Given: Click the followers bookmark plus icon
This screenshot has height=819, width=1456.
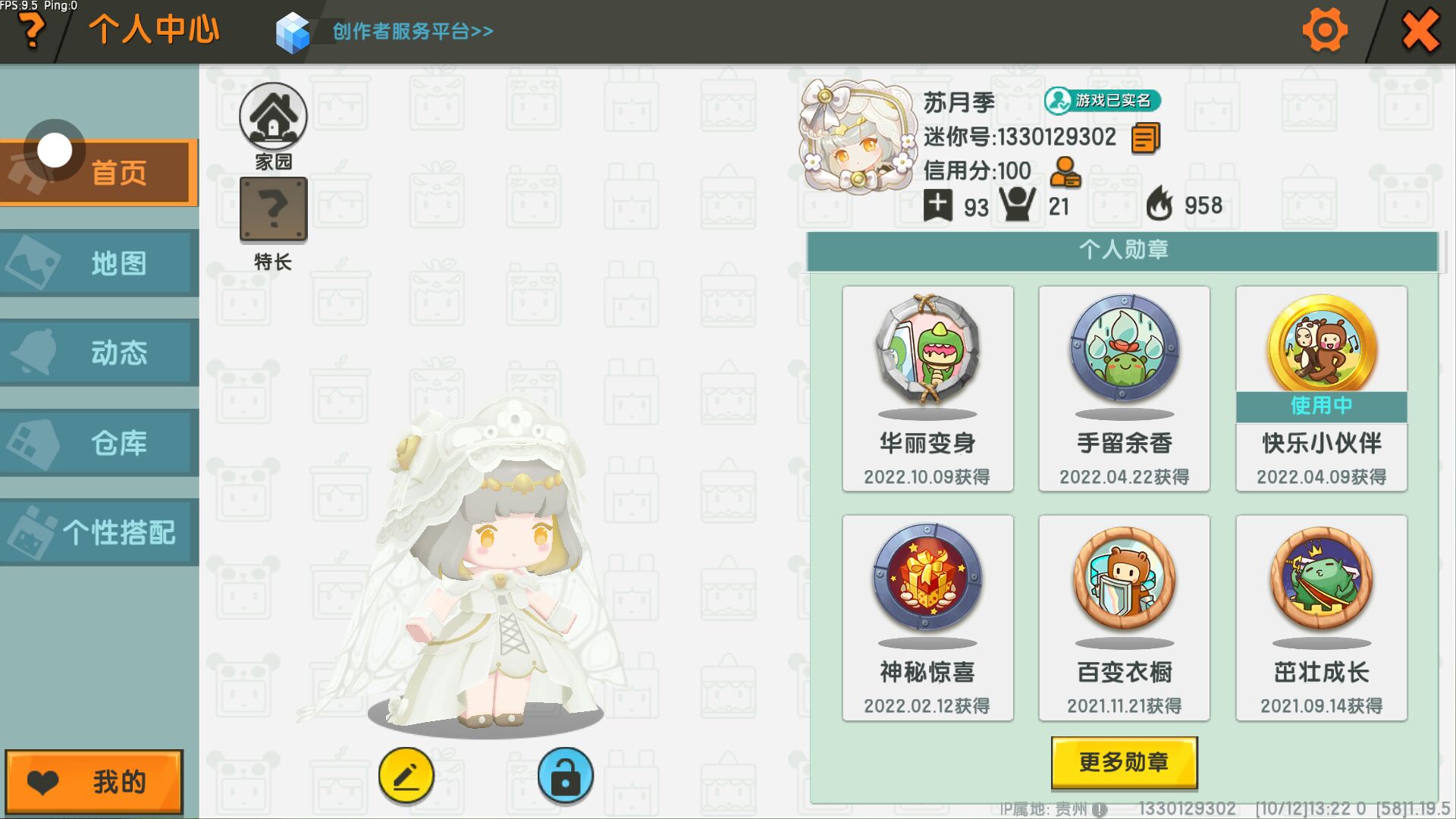Looking at the screenshot, I should [938, 206].
